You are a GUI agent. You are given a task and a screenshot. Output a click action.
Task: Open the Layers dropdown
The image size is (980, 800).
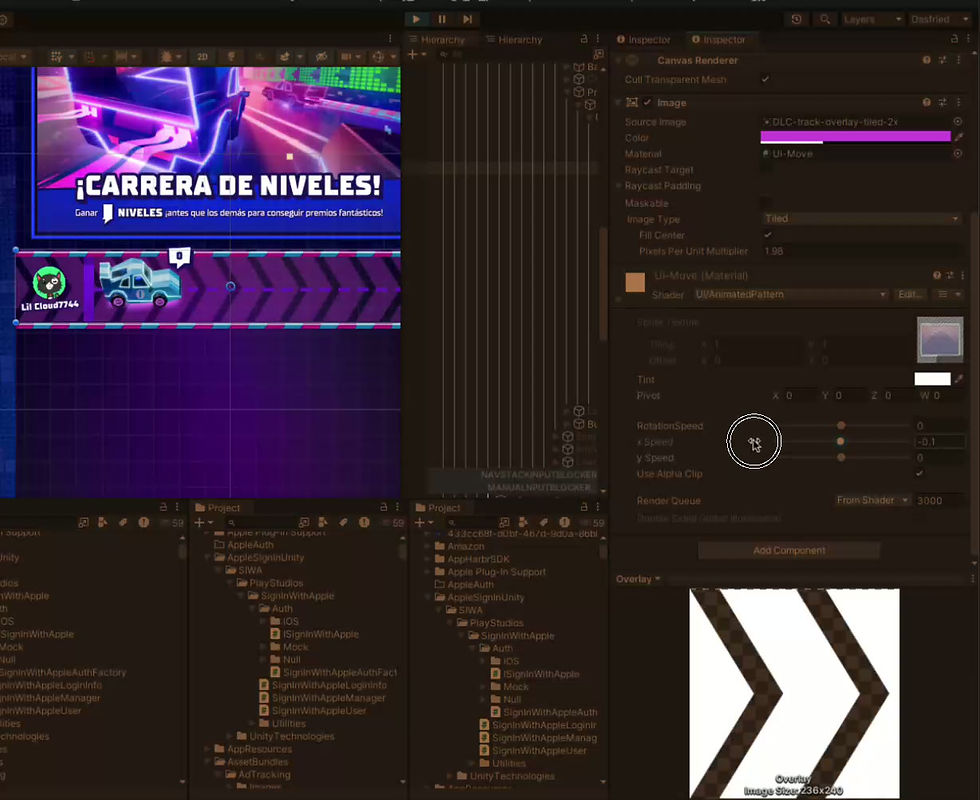click(x=872, y=19)
